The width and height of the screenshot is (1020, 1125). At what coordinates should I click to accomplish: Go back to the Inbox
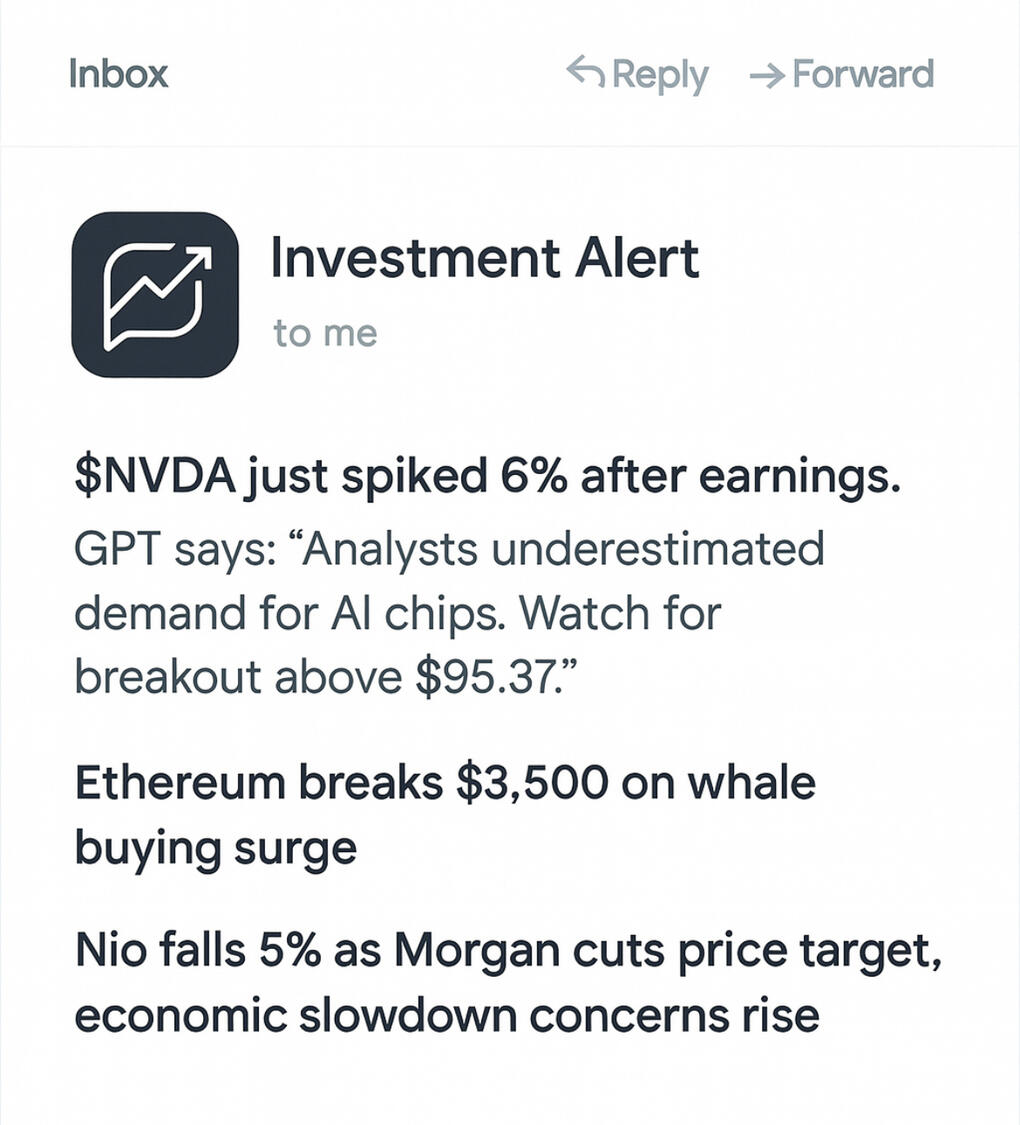(118, 74)
